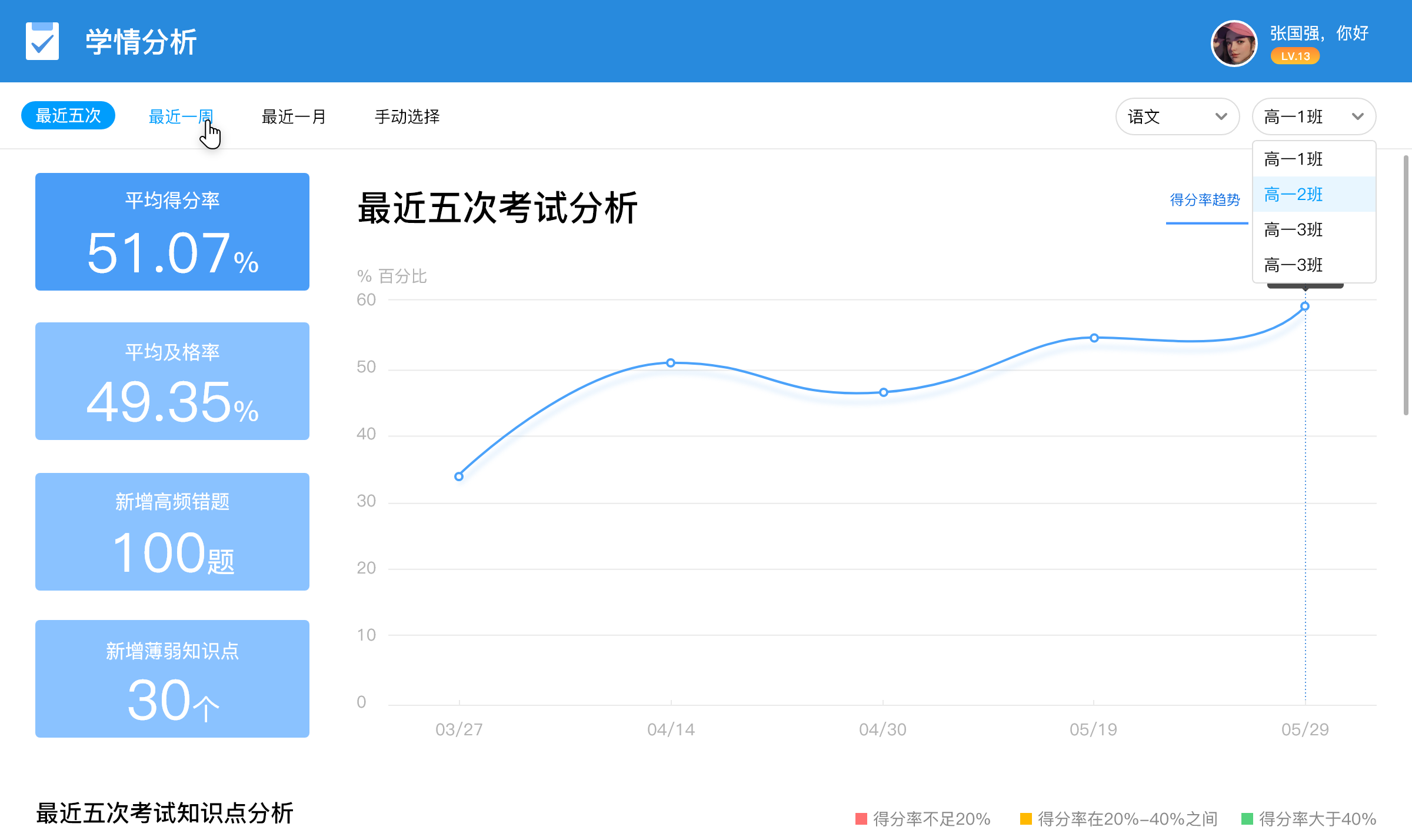Screen dimensions: 1412x840
Task: Select the 得分率趋势 chart tab
Action: [x=1205, y=200]
